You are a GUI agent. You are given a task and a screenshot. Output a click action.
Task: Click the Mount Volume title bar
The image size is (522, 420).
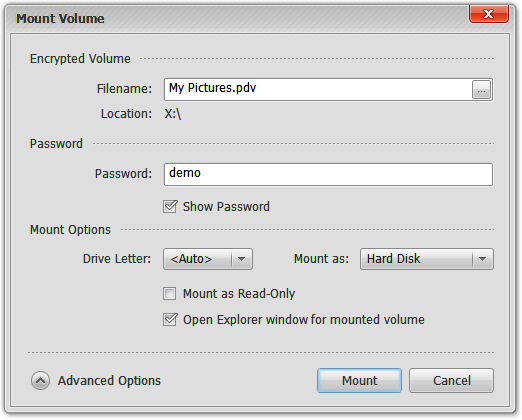point(233,18)
